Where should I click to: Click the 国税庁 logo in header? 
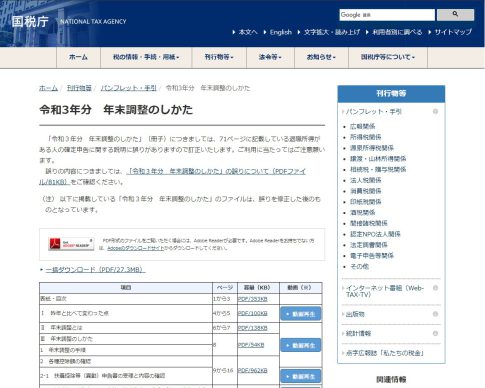coord(30,22)
